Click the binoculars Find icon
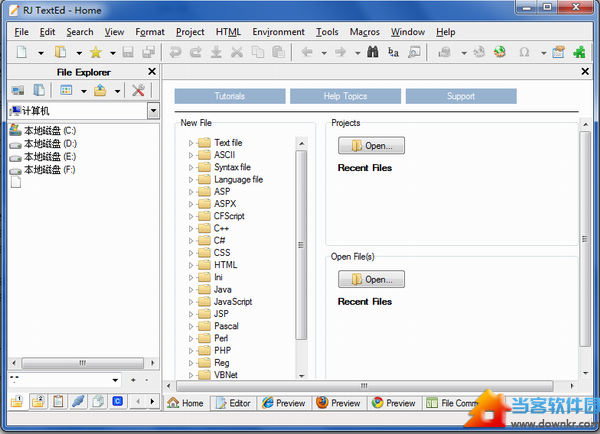Screen dimensions: 600x434 371,52
